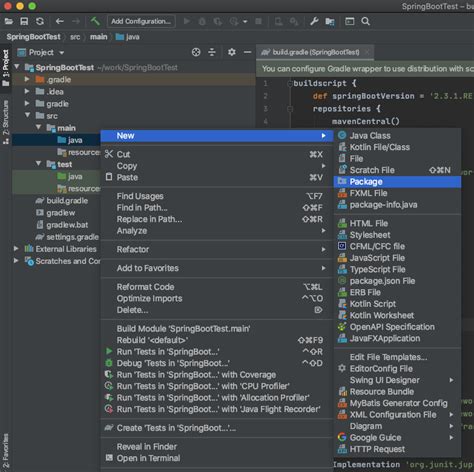Open Swing UI Designer submenu

pos(397,380)
